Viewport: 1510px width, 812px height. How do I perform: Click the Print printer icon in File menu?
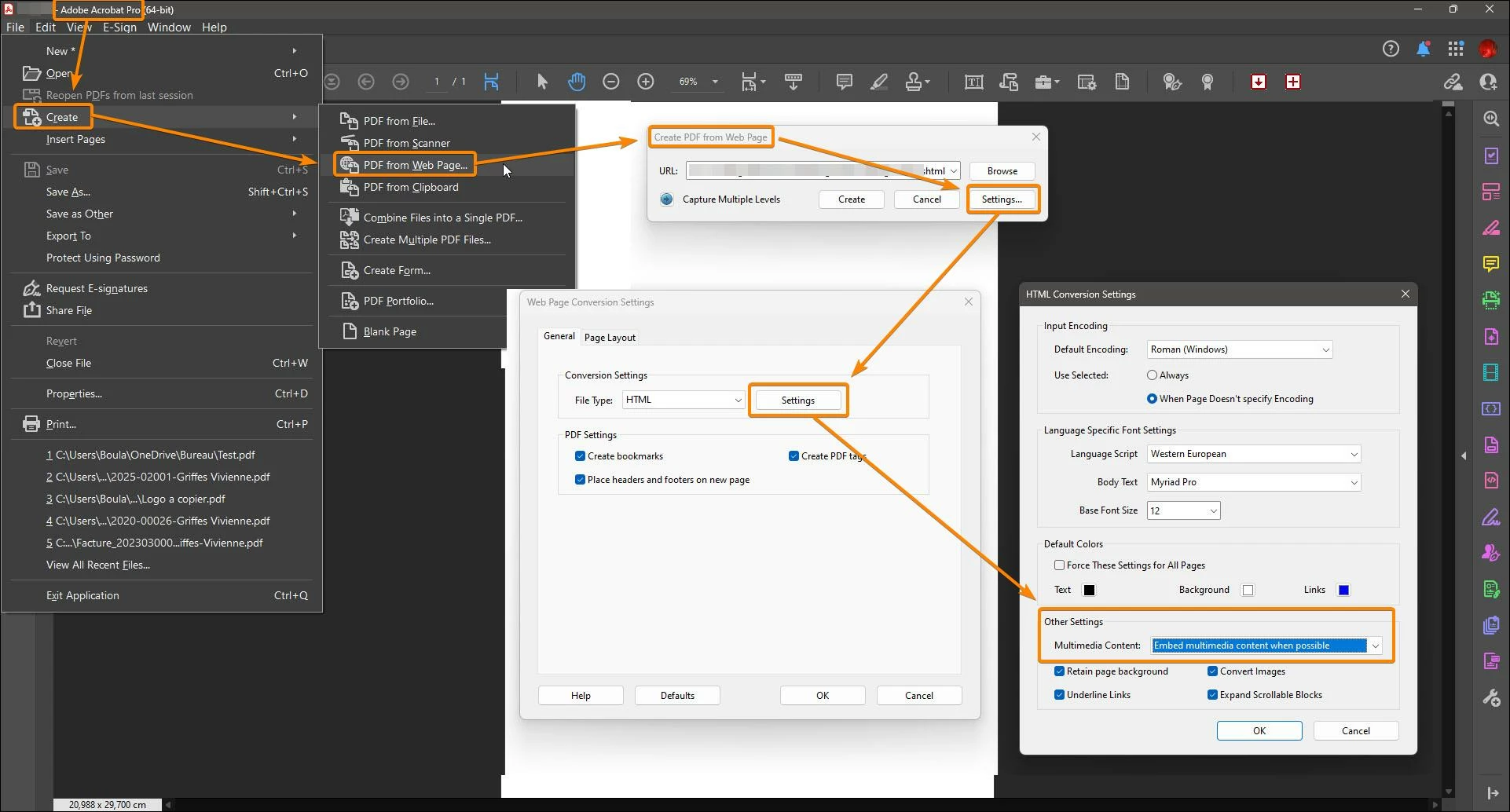(31, 424)
